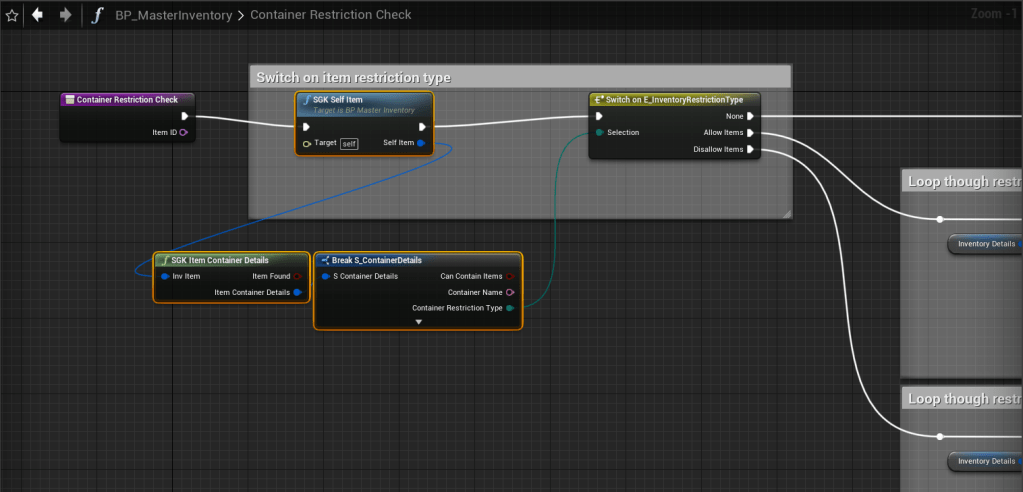Click the Selection input pin on Switch node
Screen dimensions: 1023x492
point(599,132)
